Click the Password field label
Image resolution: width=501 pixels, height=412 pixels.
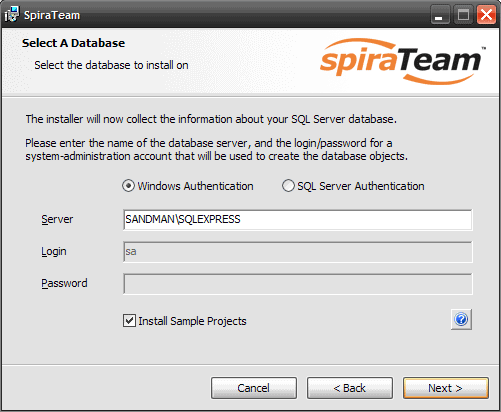click(64, 283)
